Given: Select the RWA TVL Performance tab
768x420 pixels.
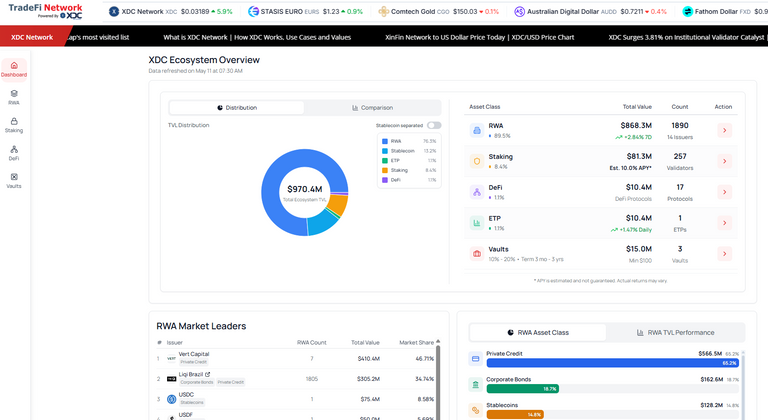Looking at the screenshot, I should [x=675, y=332].
